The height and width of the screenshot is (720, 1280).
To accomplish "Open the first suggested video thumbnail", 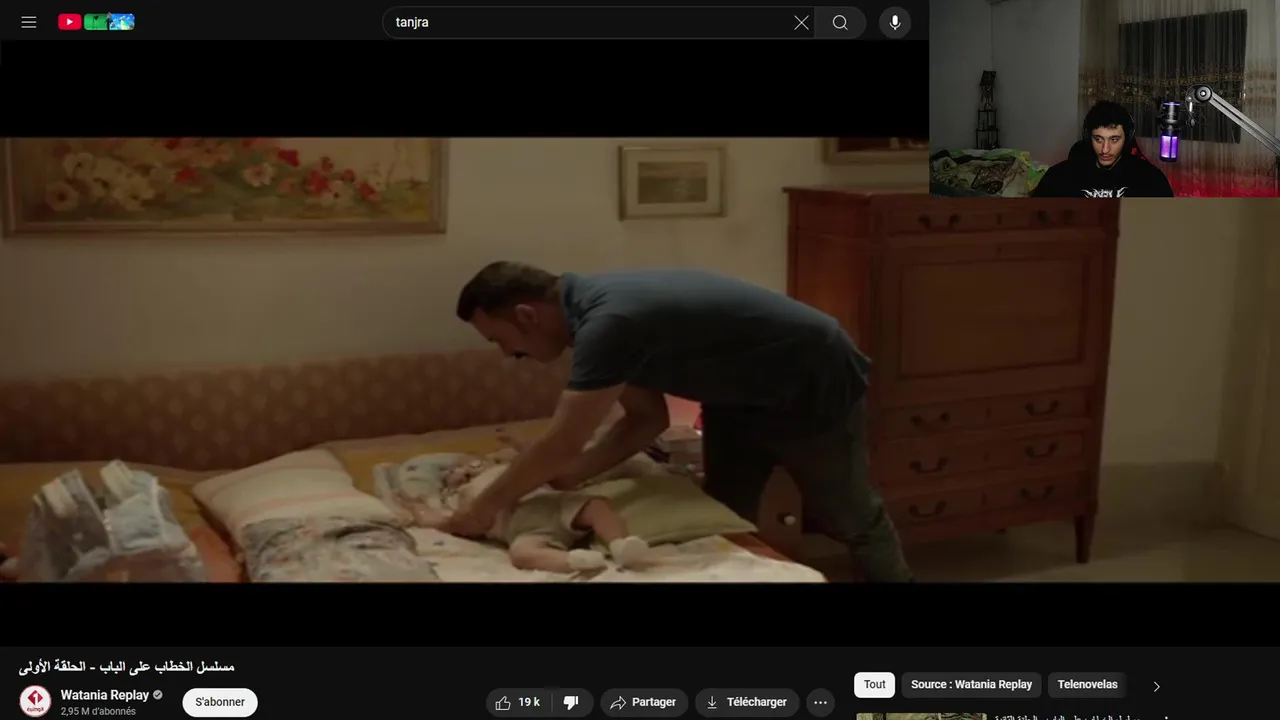I will 921,716.
